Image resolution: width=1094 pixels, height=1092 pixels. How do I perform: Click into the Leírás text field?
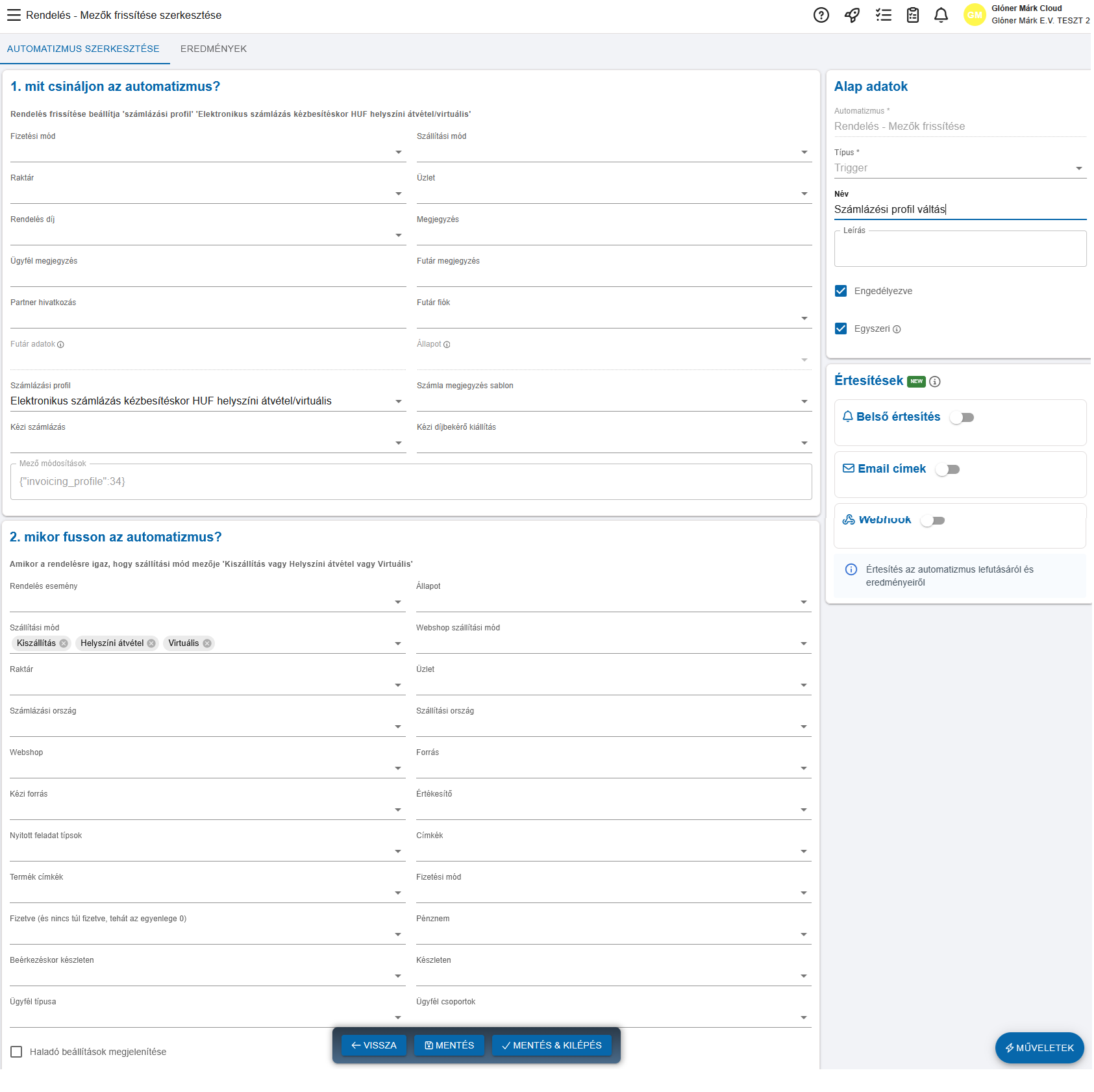pyautogui.click(x=959, y=250)
